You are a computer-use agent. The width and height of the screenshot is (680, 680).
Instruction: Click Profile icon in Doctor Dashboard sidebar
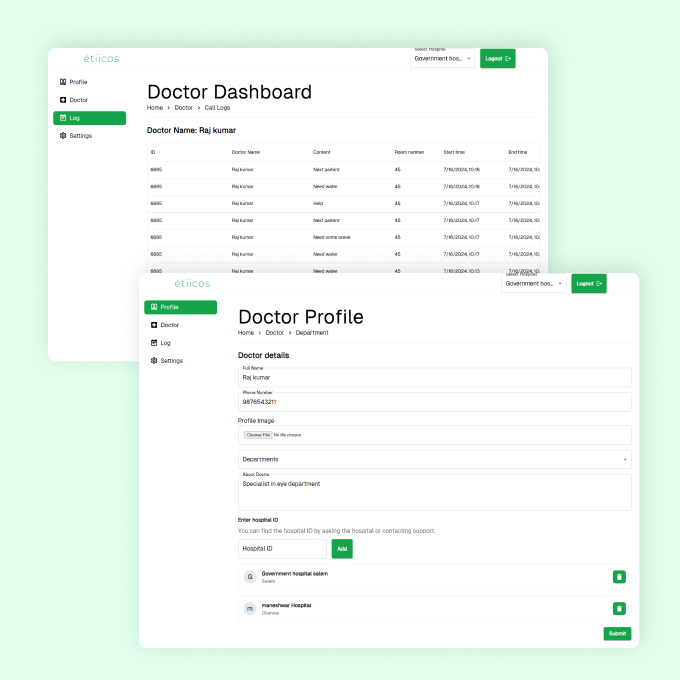coord(63,82)
